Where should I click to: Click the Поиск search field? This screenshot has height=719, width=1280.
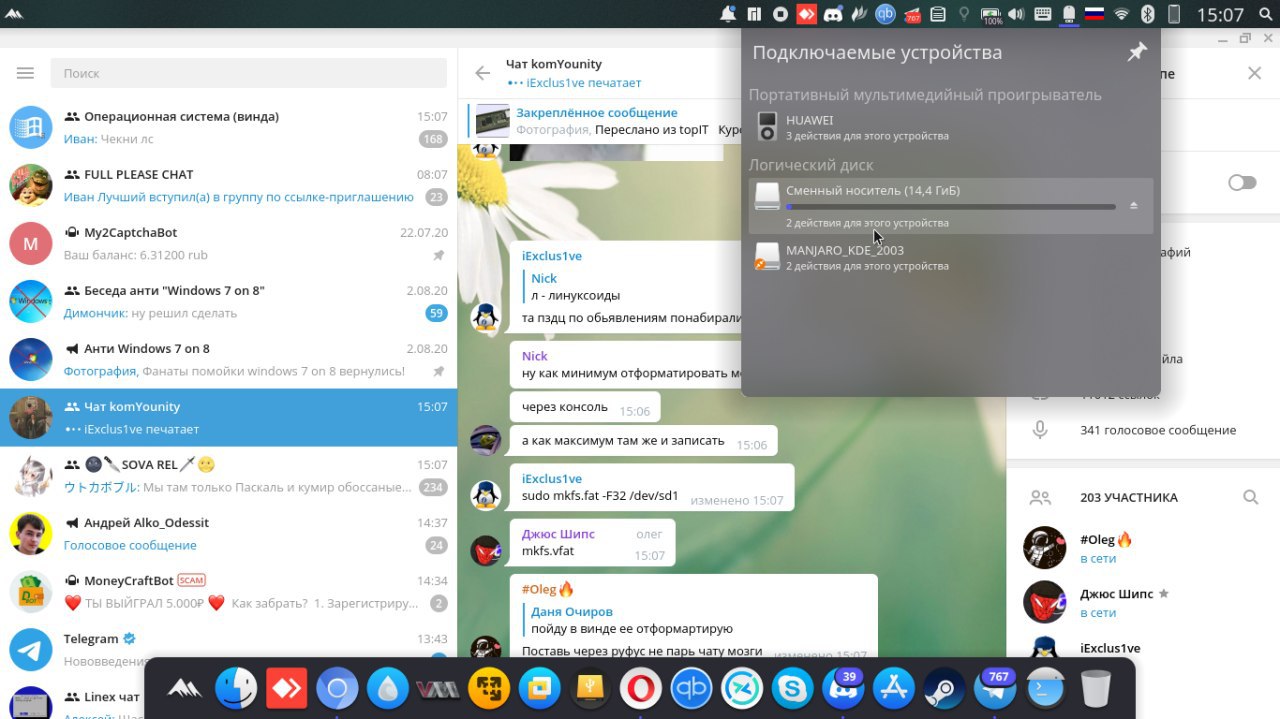[x=248, y=73]
